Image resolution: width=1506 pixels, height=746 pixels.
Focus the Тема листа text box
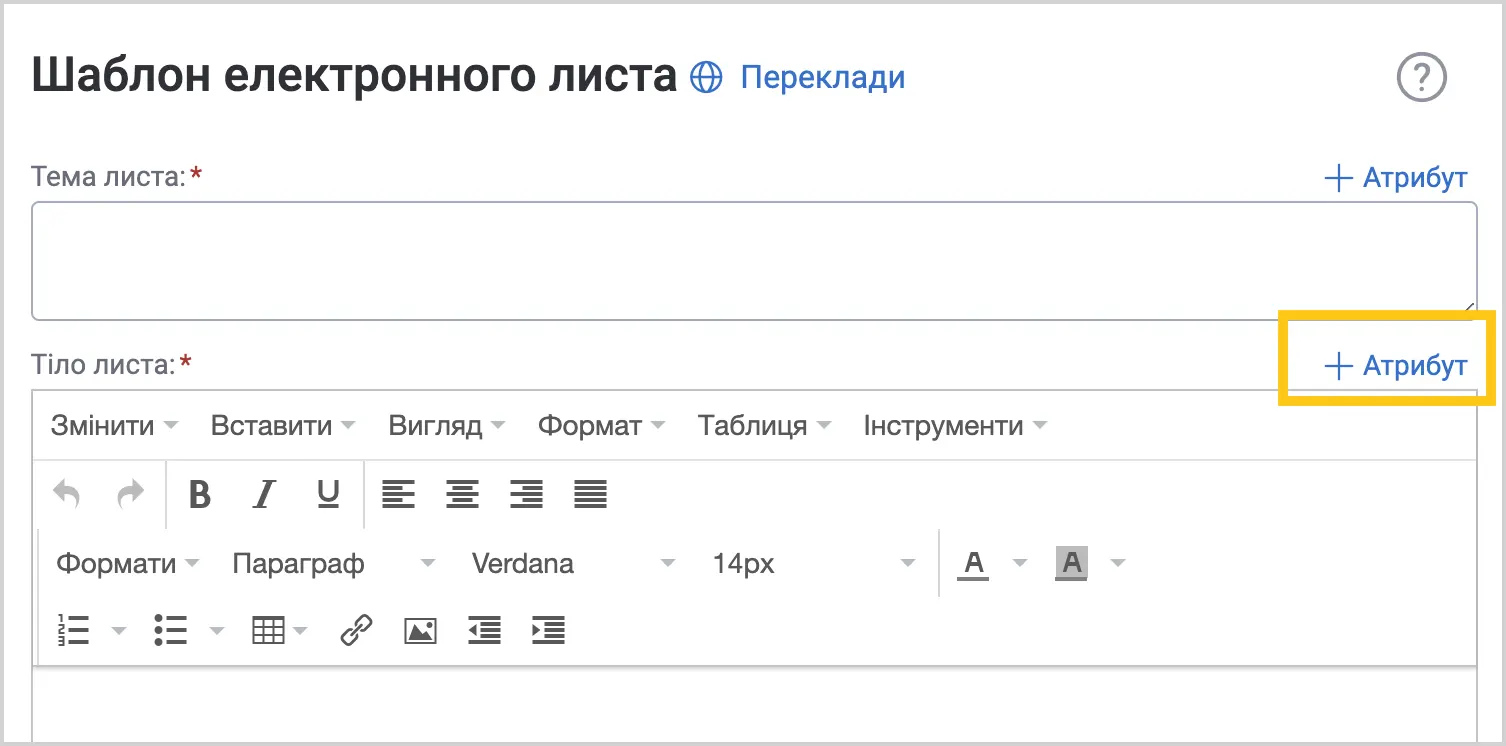754,261
